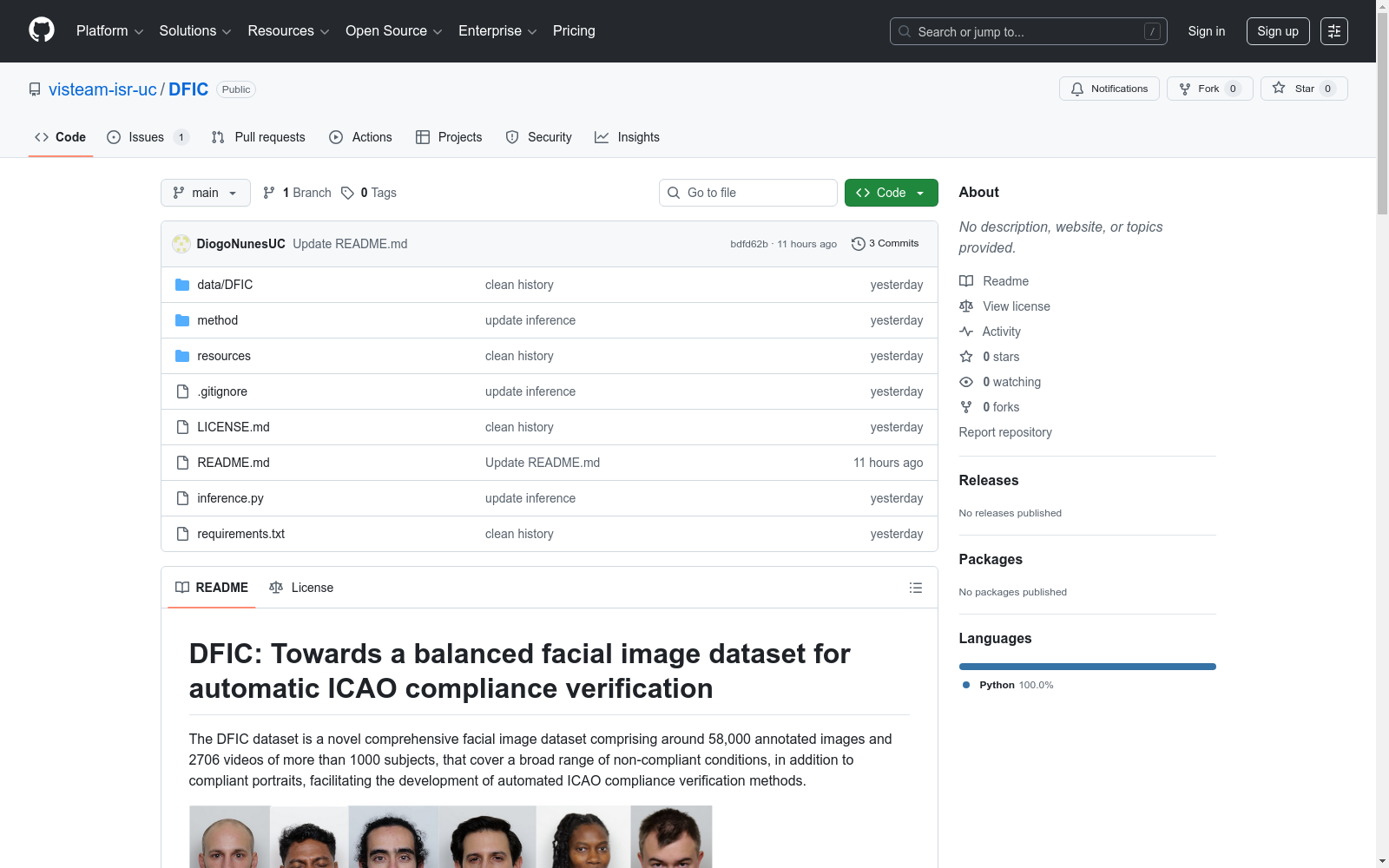Viewport: 1389px width, 868px height.
Task: Click the license scale icon in About
Action: click(x=966, y=306)
